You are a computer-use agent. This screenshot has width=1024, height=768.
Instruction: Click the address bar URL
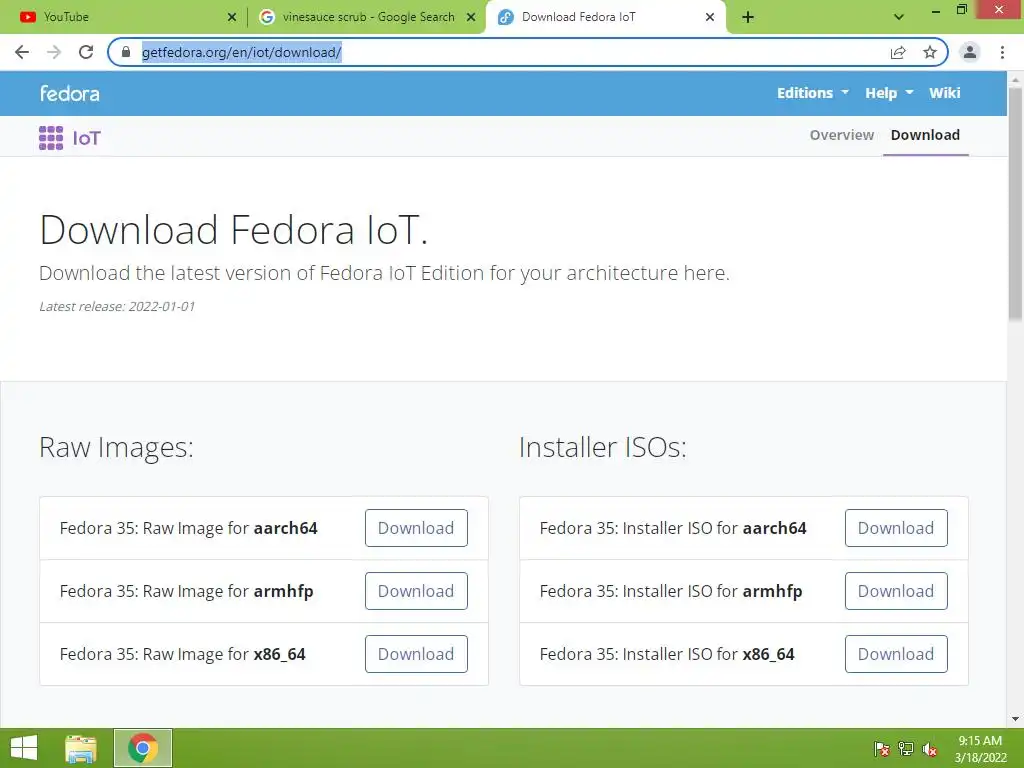pyautogui.click(x=242, y=52)
